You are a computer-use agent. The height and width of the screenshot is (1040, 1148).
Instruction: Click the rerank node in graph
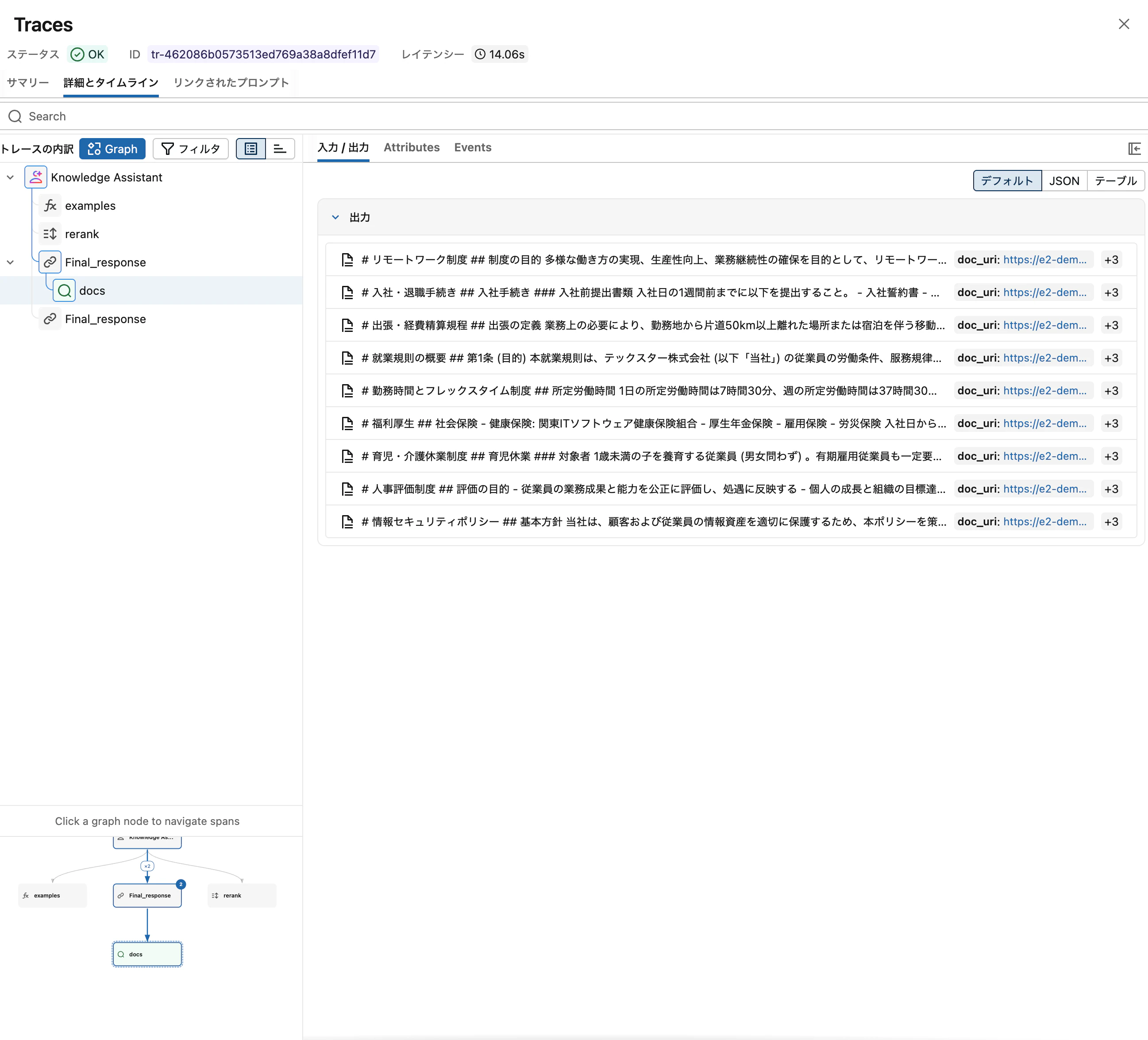pyautogui.click(x=242, y=895)
